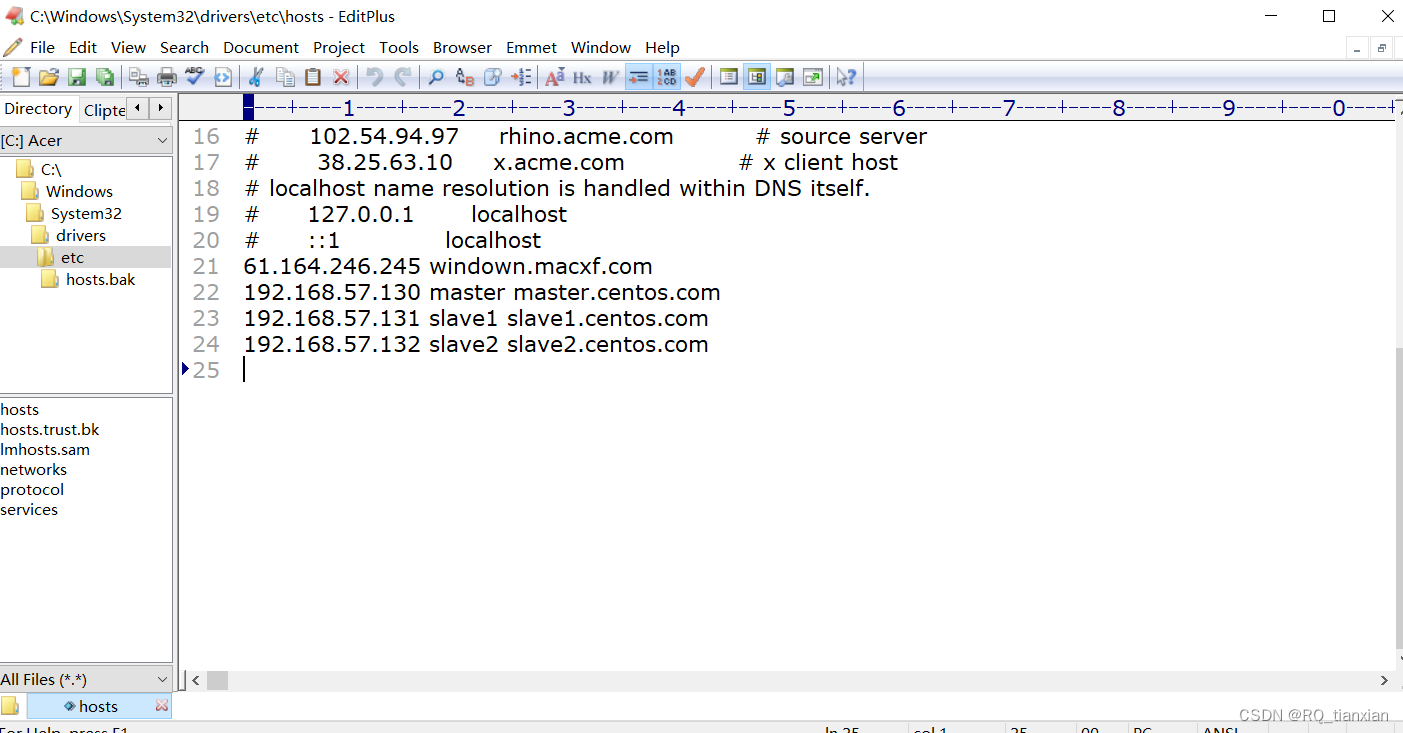Click the context help arrow icon
1403x733 pixels.
(846, 77)
